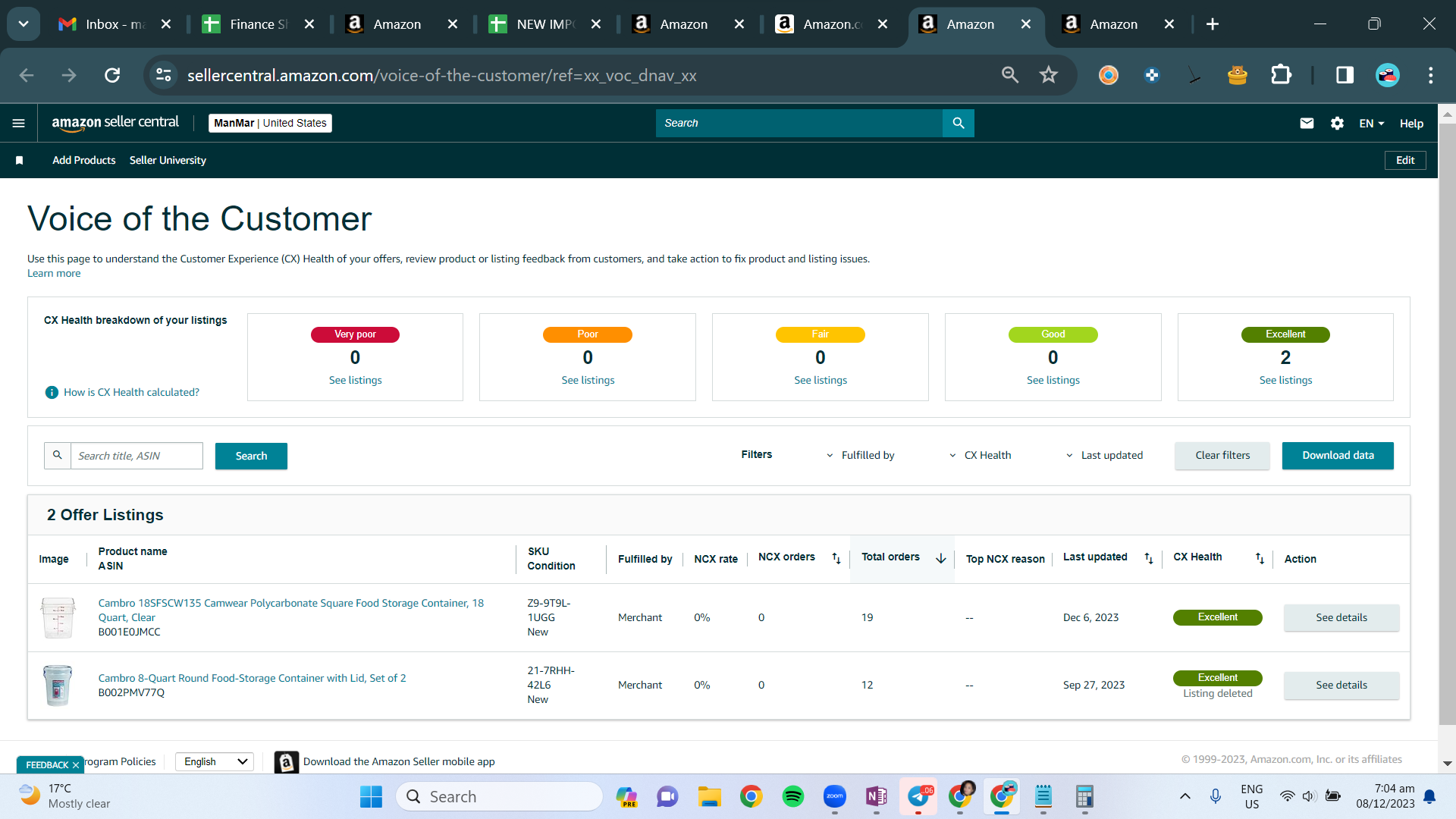The height and width of the screenshot is (819, 1456).
Task: Click the browser address bar URL
Action: (441, 75)
